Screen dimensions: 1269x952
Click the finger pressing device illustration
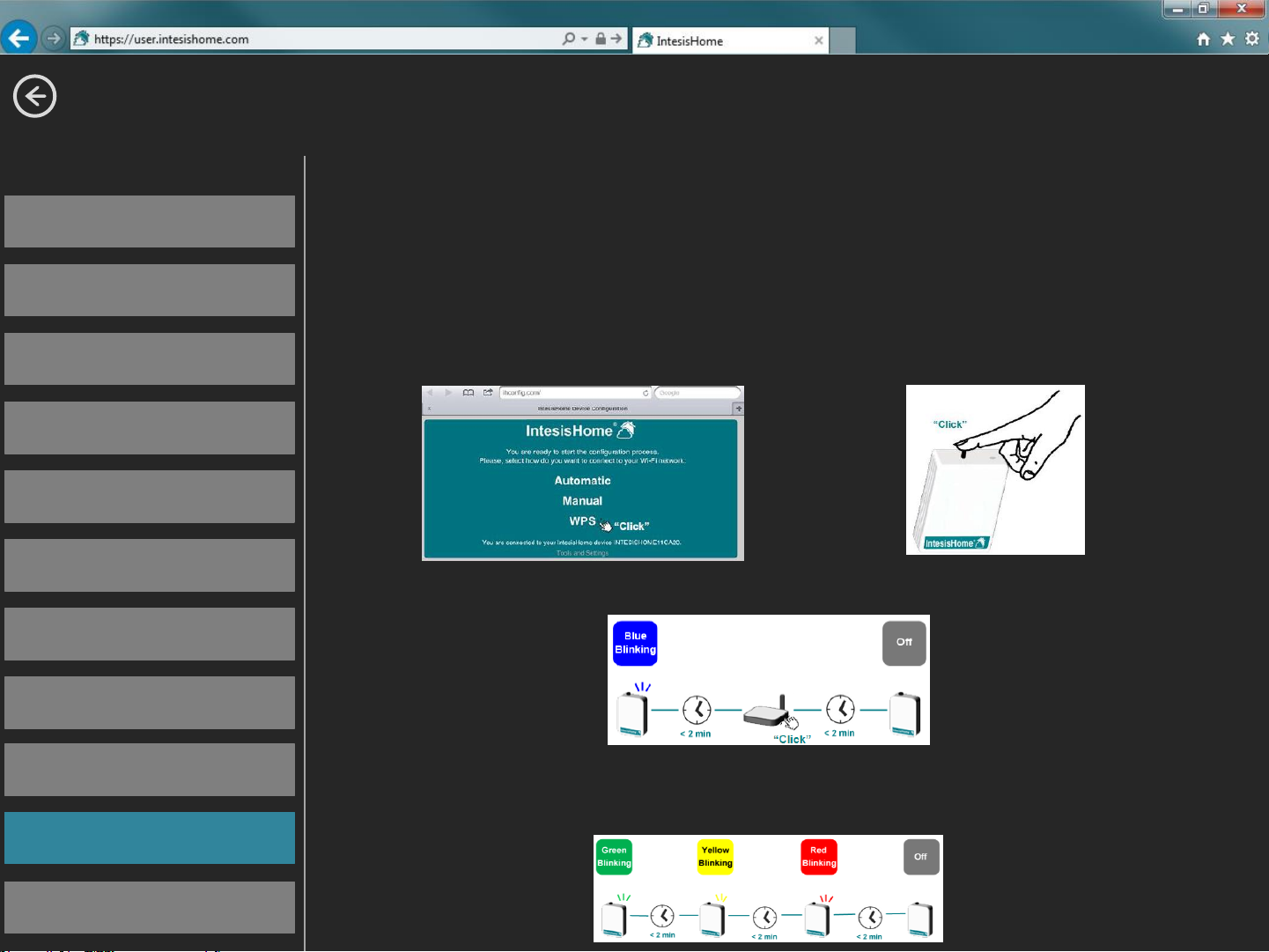pos(995,469)
